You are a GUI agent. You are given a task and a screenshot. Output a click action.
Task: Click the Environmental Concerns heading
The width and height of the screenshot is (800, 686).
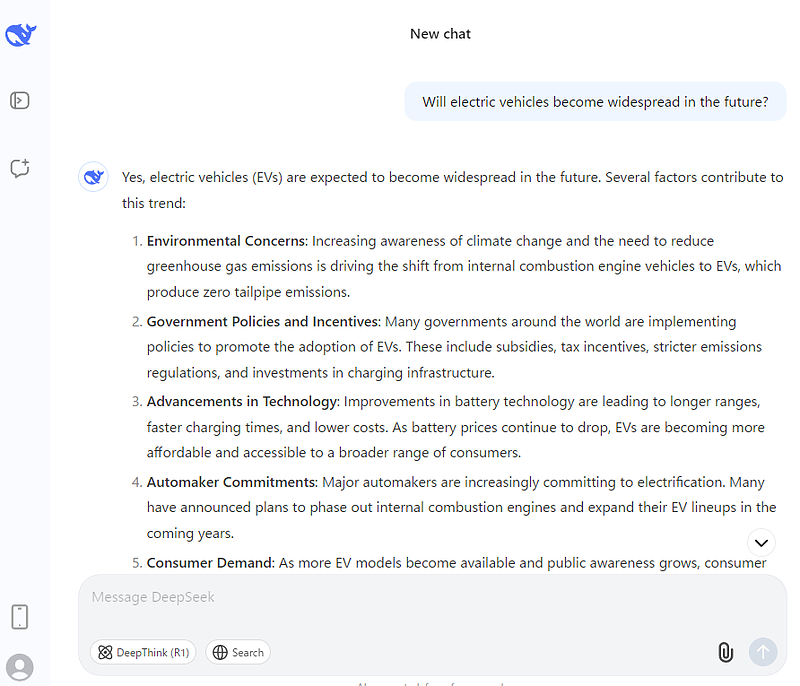click(227, 241)
